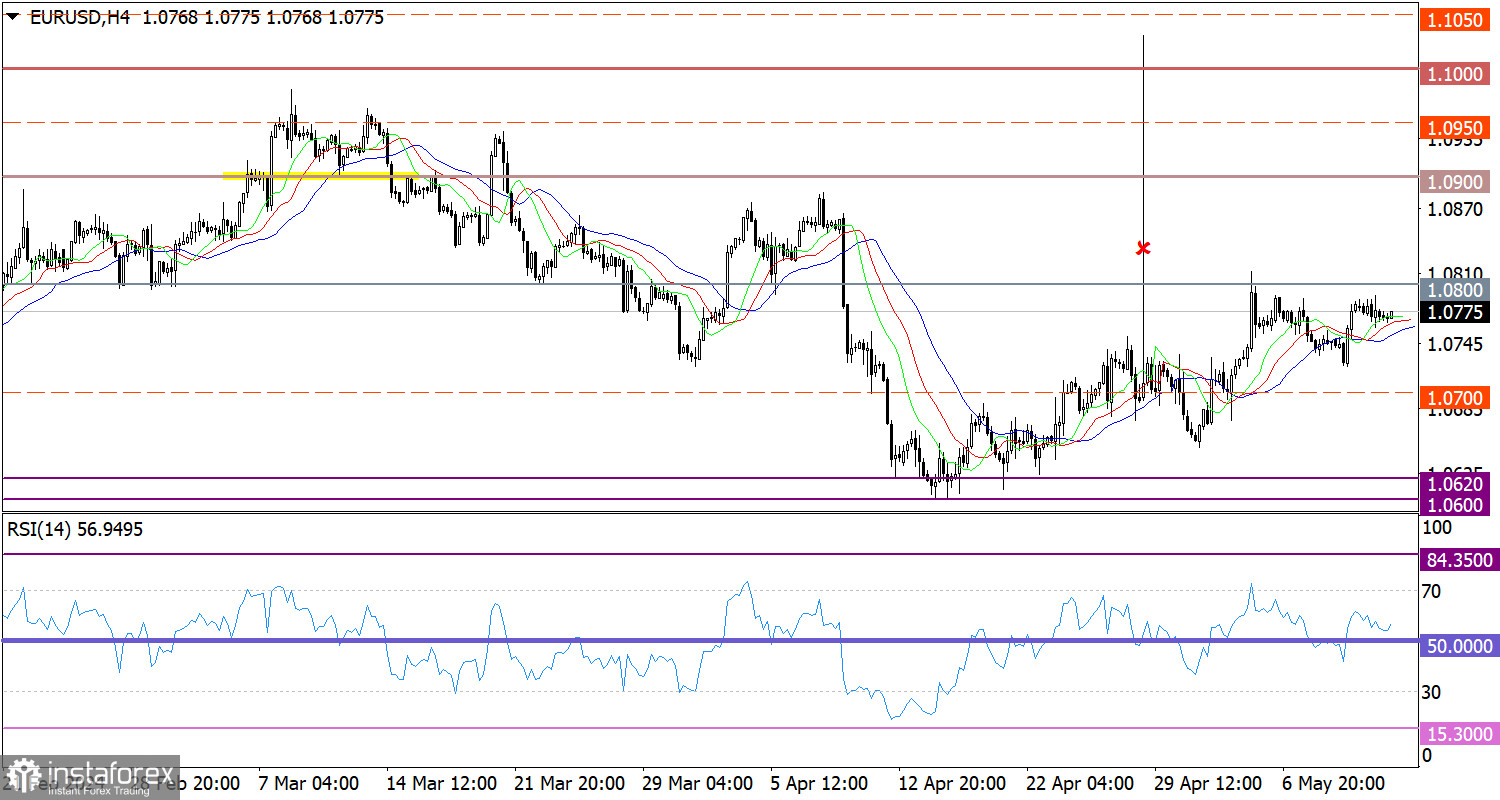Select the yellow highlighted line near 1.0900

point(321,175)
